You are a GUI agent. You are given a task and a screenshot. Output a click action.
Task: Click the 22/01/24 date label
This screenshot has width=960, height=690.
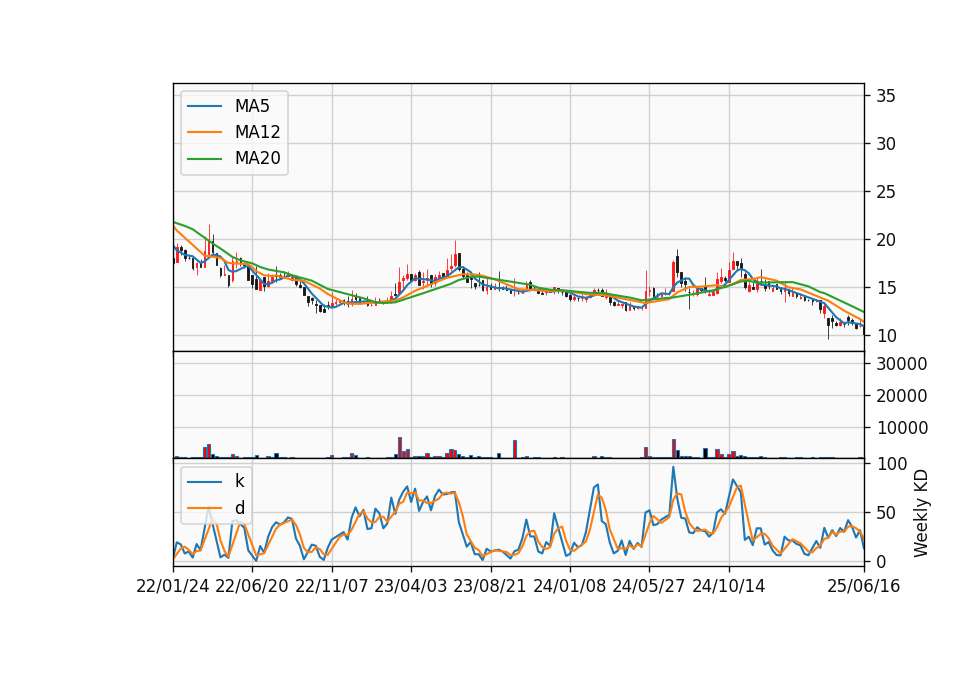coord(173,586)
